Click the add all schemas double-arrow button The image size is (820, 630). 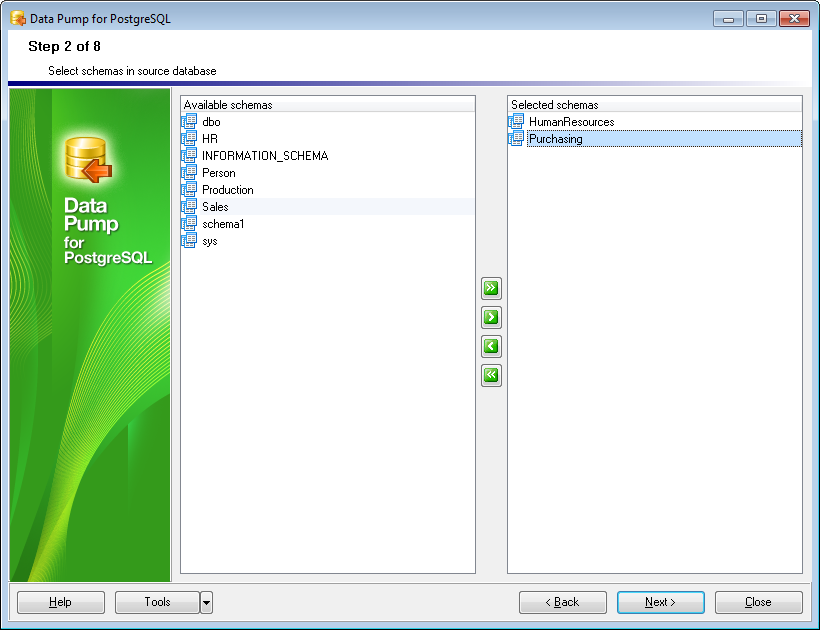491,289
